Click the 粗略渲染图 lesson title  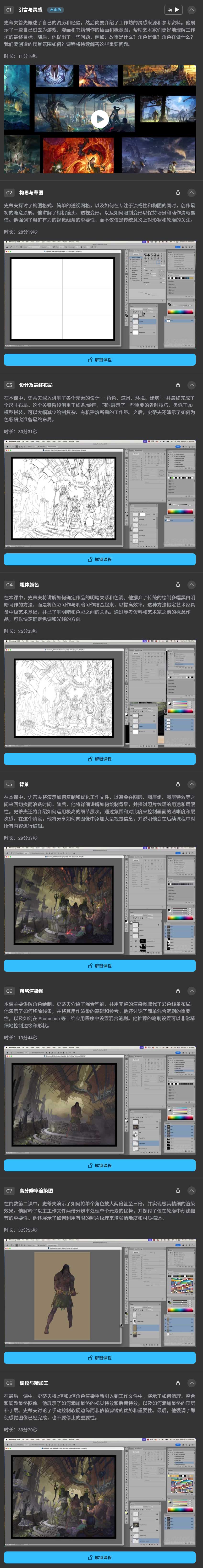click(31, 991)
